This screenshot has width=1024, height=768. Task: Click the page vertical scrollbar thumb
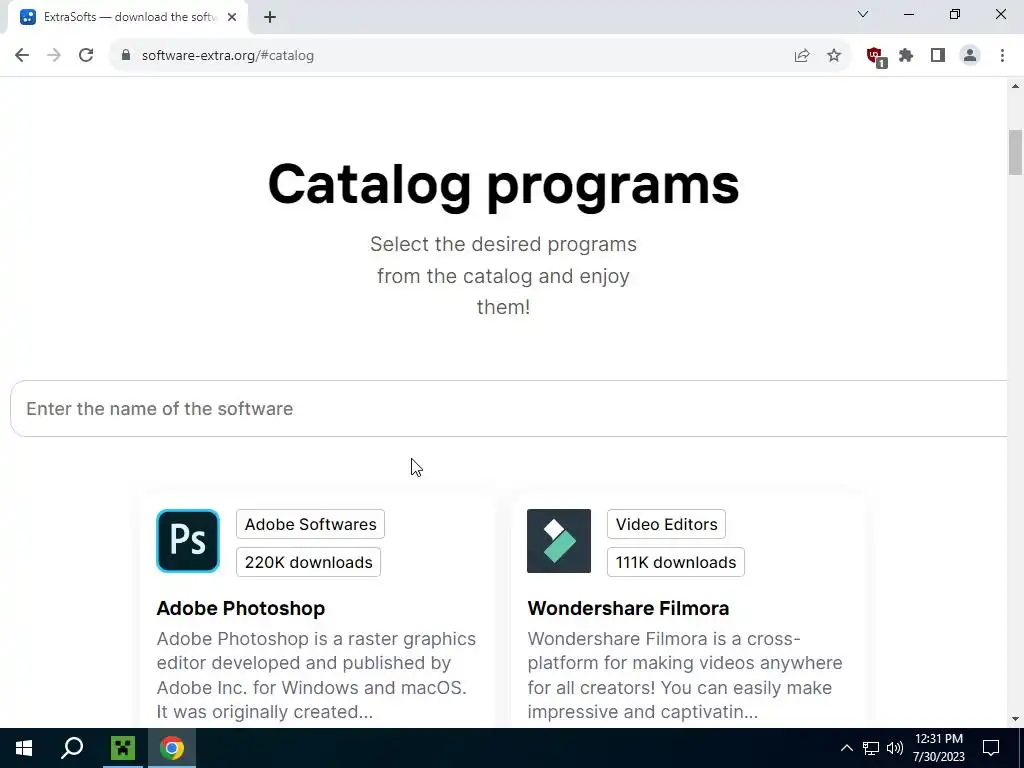coord(1016,153)
